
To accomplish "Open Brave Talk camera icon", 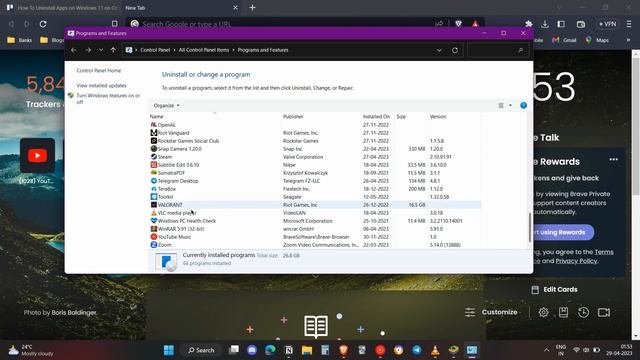I will click(x=604, y=312).
